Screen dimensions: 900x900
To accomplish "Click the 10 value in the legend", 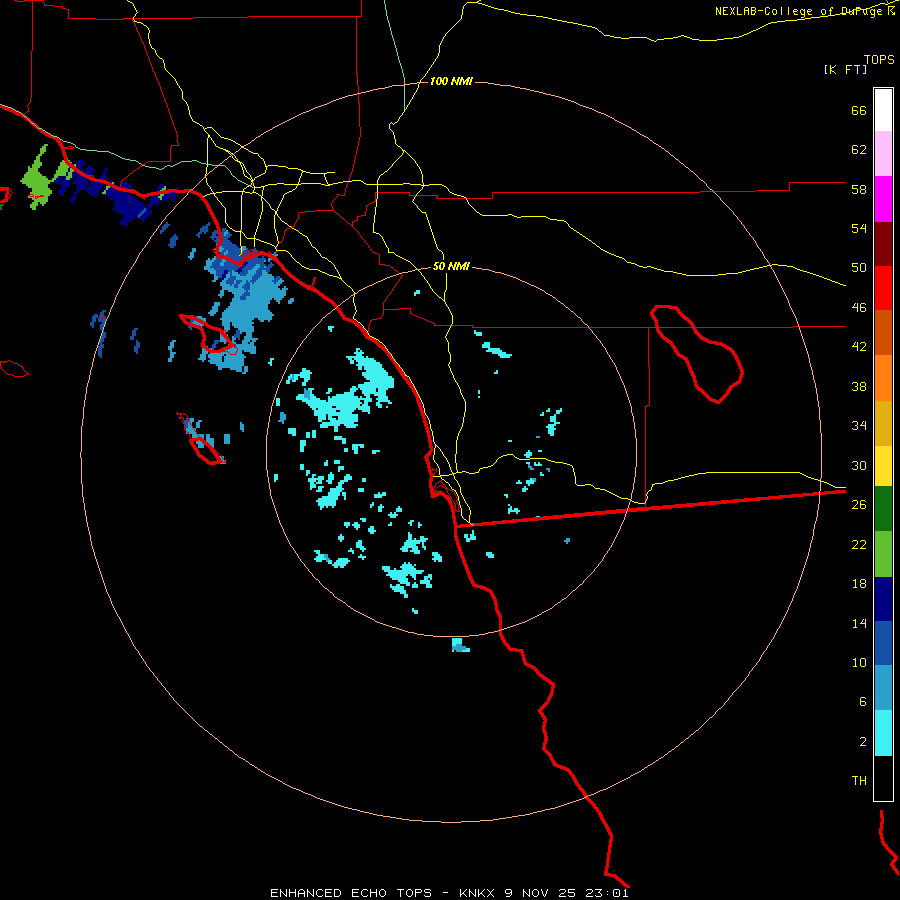I will click(x=859, y=662).
